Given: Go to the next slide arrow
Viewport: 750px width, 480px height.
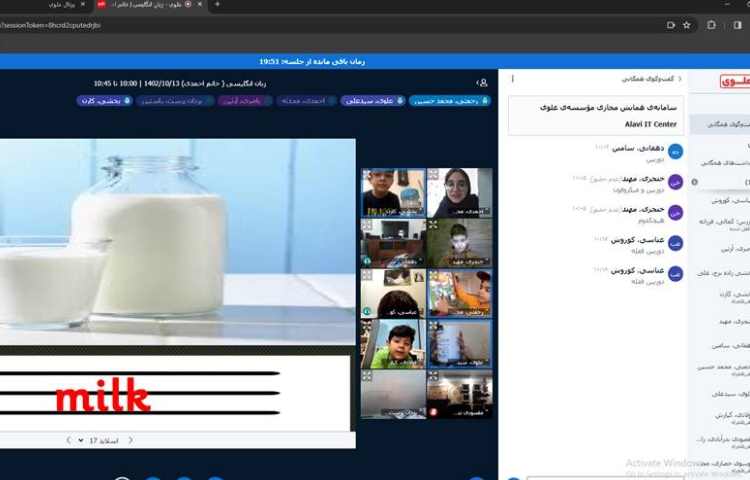Looking at the screenshot, I should click(x=68, y=440).
